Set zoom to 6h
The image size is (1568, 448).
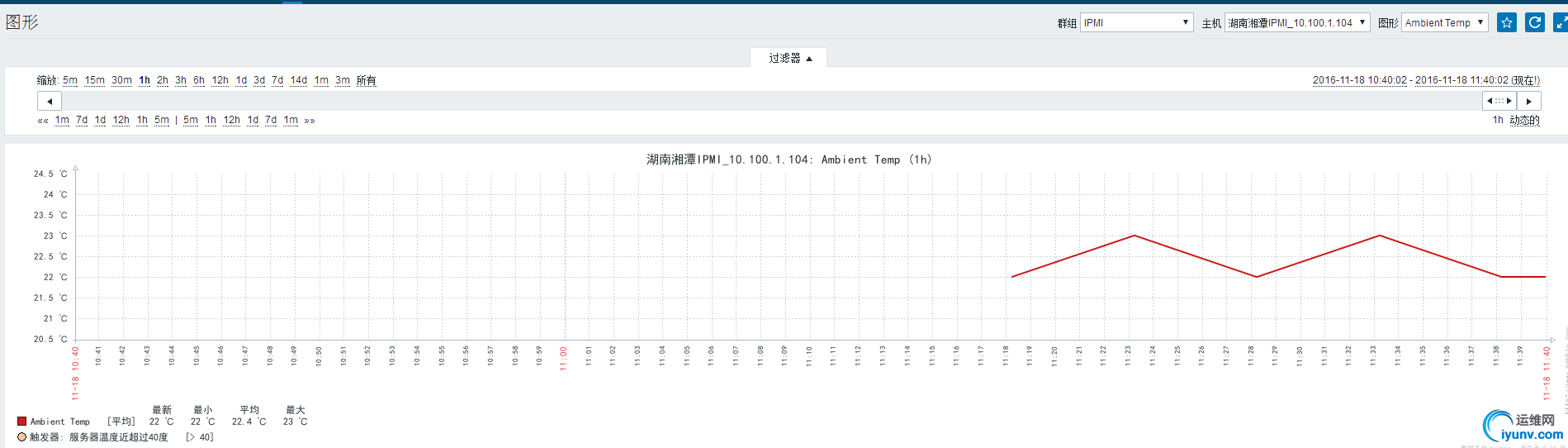[199, 80]
